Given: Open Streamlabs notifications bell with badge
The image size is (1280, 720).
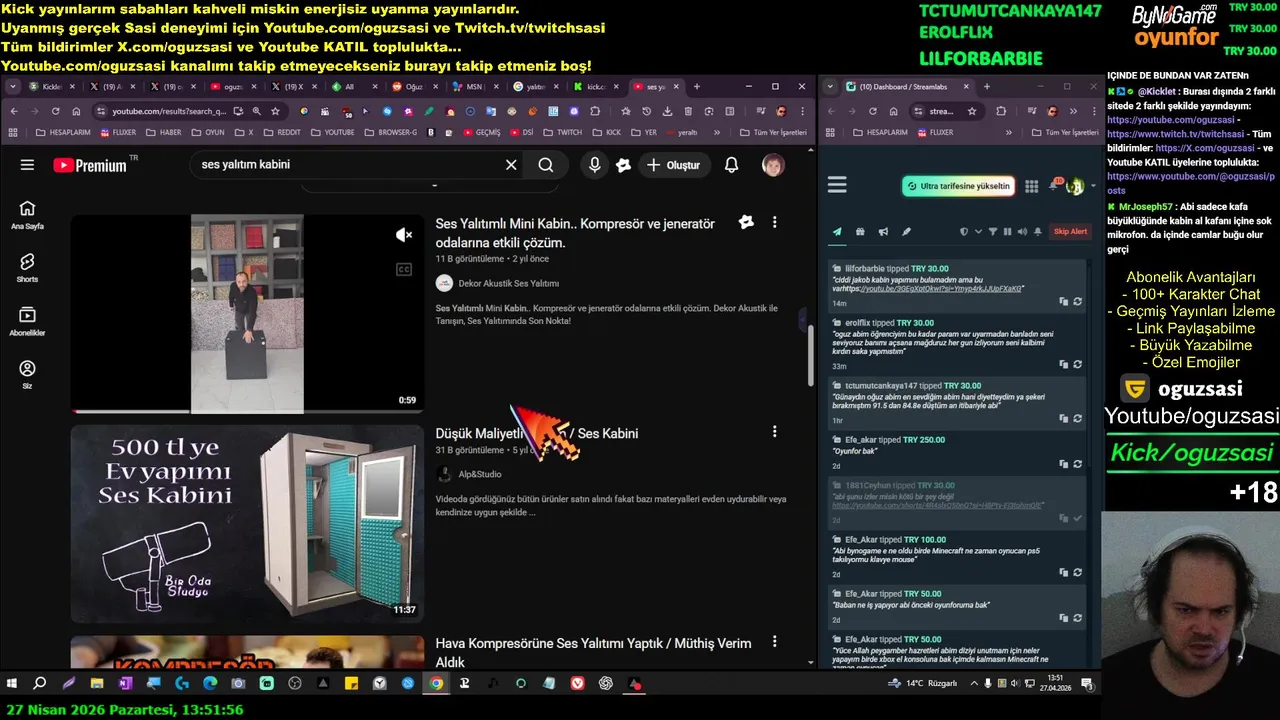Looking at the screenshot, I should tap(1054, 185).
